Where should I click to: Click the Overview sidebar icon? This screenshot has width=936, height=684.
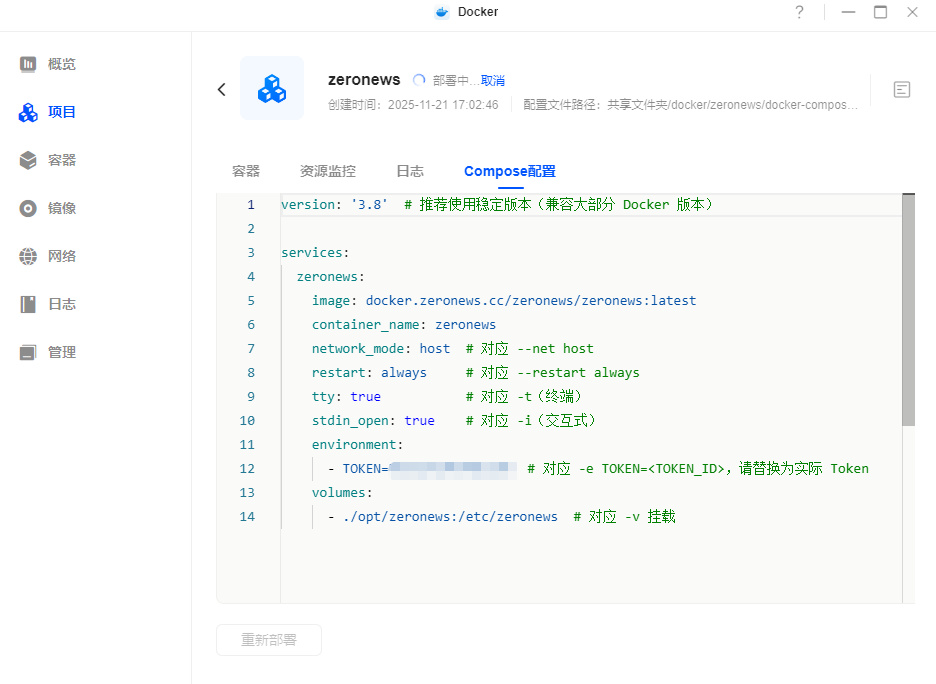(x=28, y=64)
